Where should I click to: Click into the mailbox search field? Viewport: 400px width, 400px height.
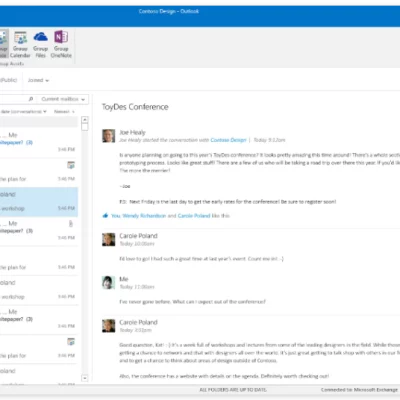pyautogui.click(x=13, y=99)
